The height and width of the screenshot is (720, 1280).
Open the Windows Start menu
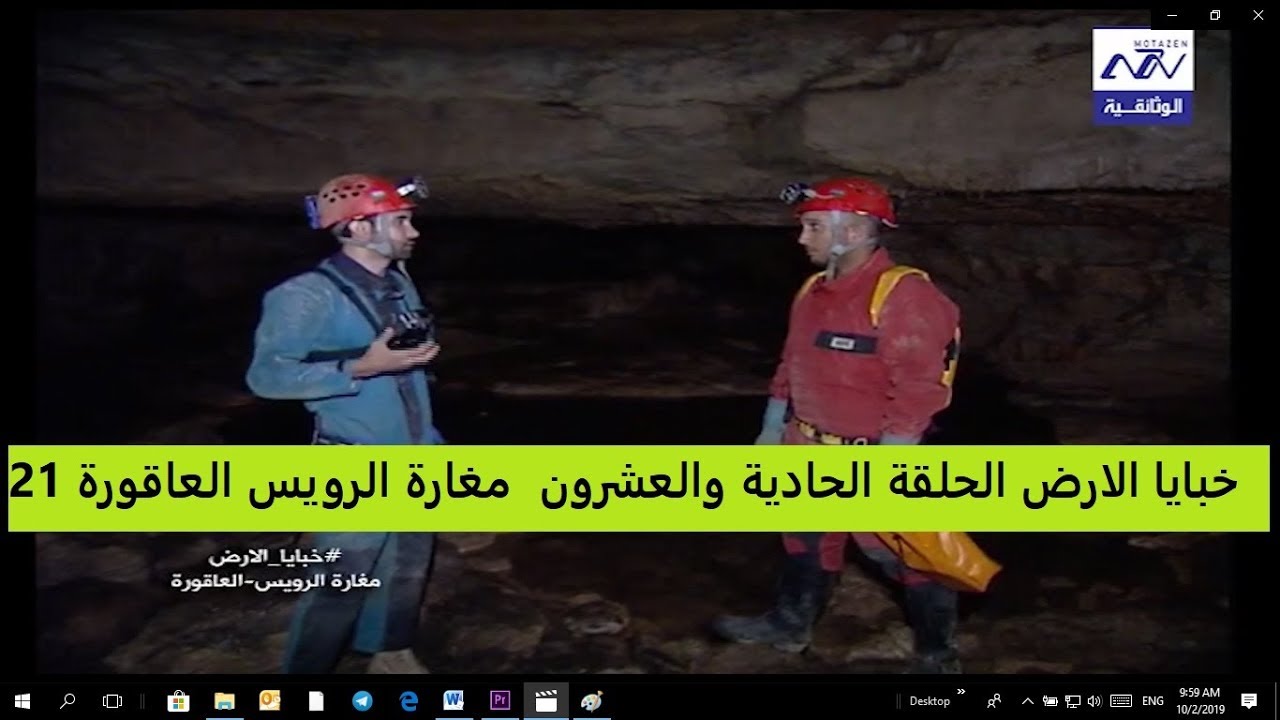pos(22,701)
